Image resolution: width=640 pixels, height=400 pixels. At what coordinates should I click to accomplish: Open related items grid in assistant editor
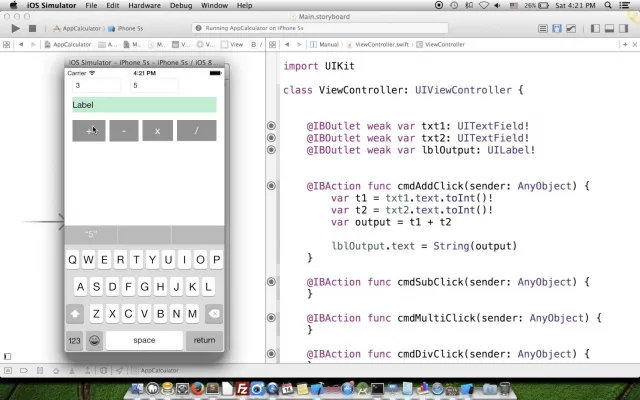[273, 44]
